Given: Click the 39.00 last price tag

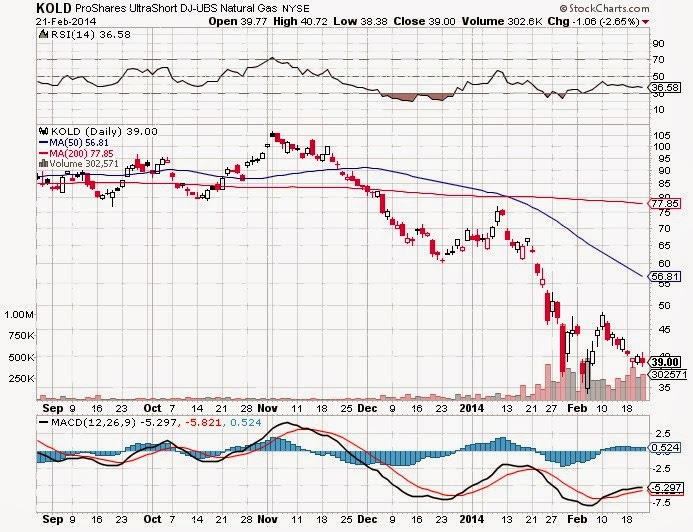Looking at the screenshot, I should point(666,362).
